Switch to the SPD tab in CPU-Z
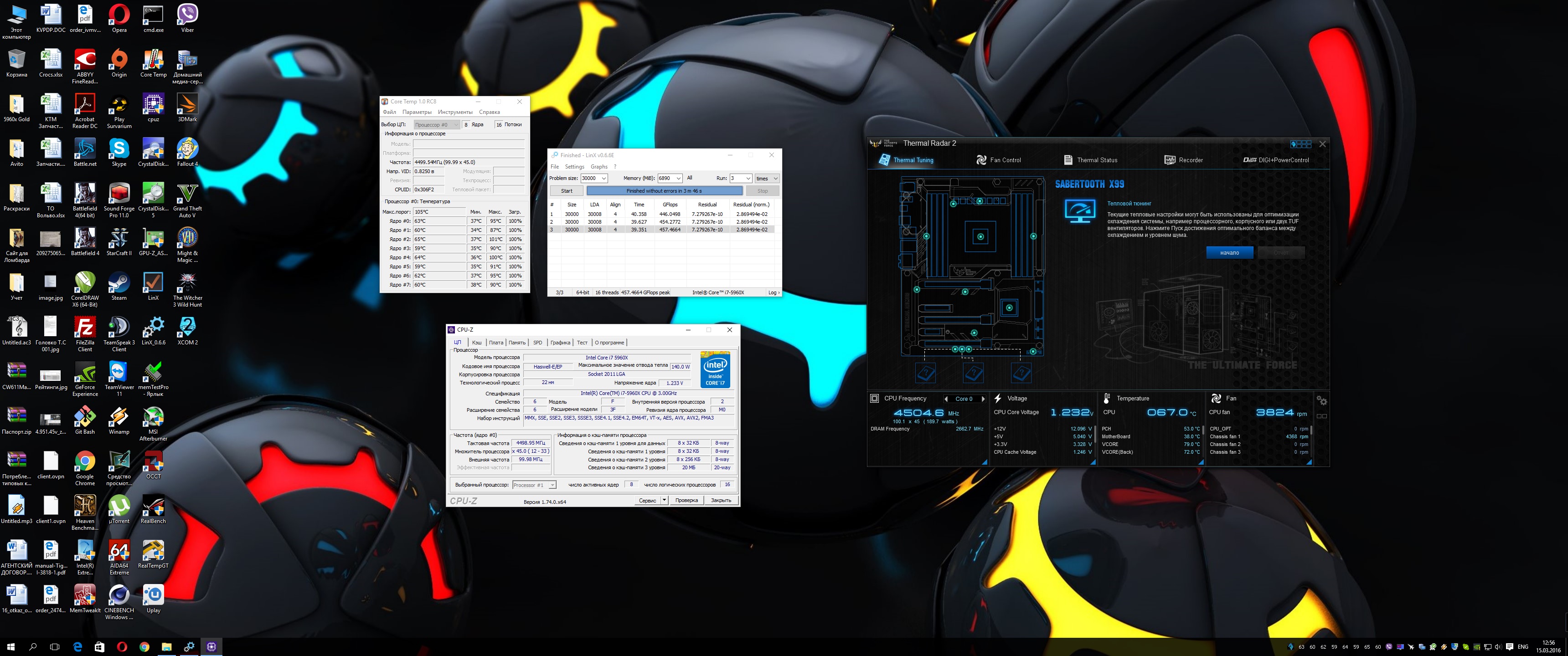This screenshot has height=656, width=1568. (x=537, y=343)
